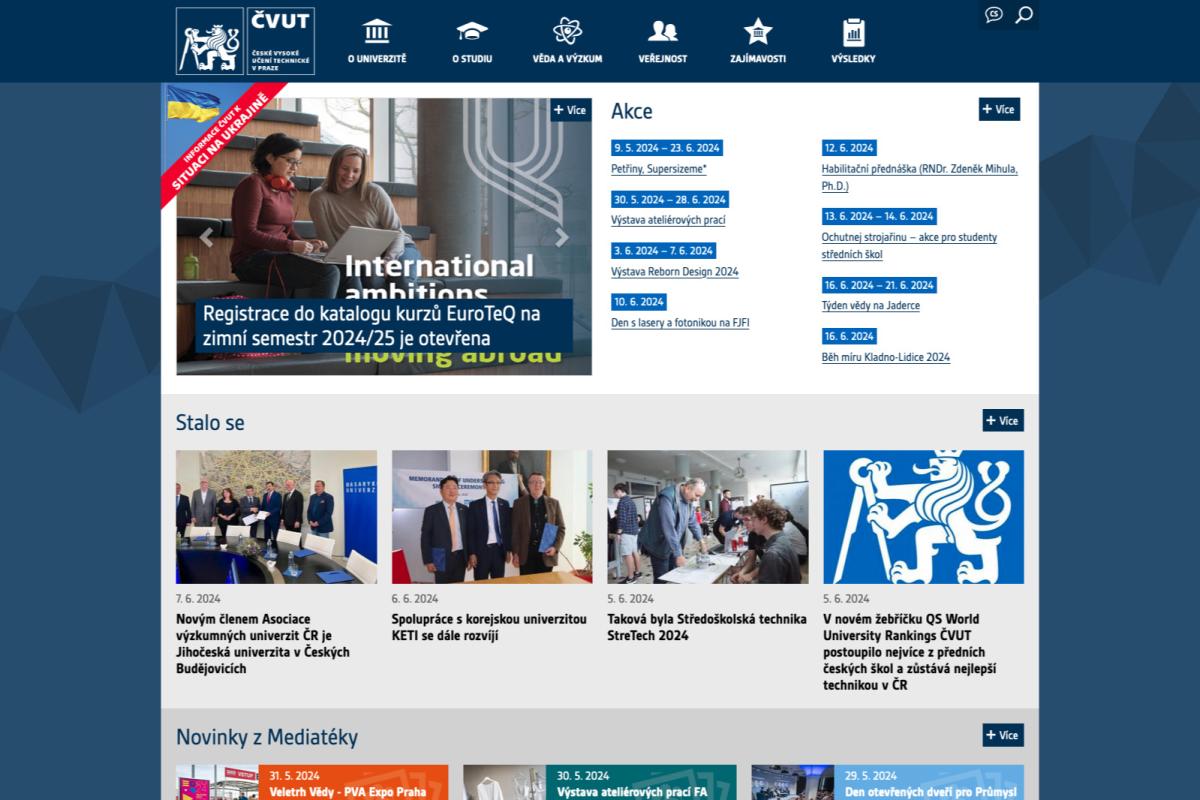Click Více button in Stalo se section
This screenshot has width=1200, height=800.
point(1003,420)
